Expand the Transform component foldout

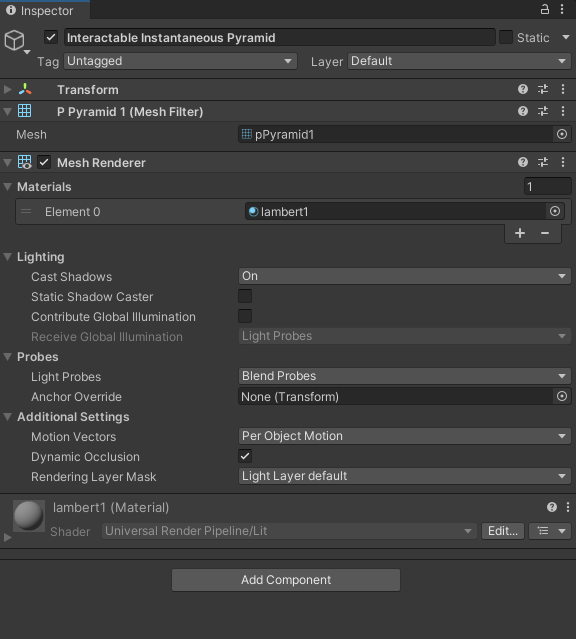tap(8, 89)
